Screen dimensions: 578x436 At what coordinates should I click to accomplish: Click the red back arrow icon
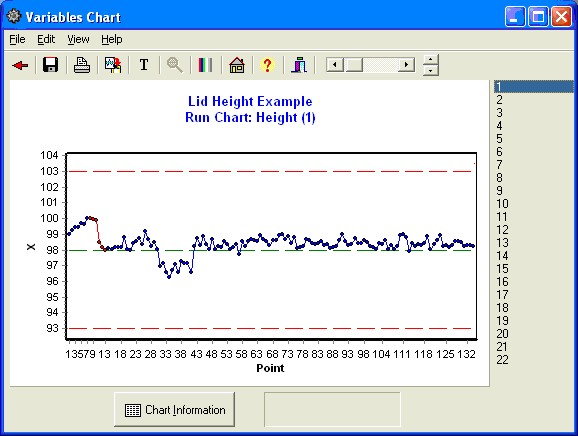pos(20,66)
